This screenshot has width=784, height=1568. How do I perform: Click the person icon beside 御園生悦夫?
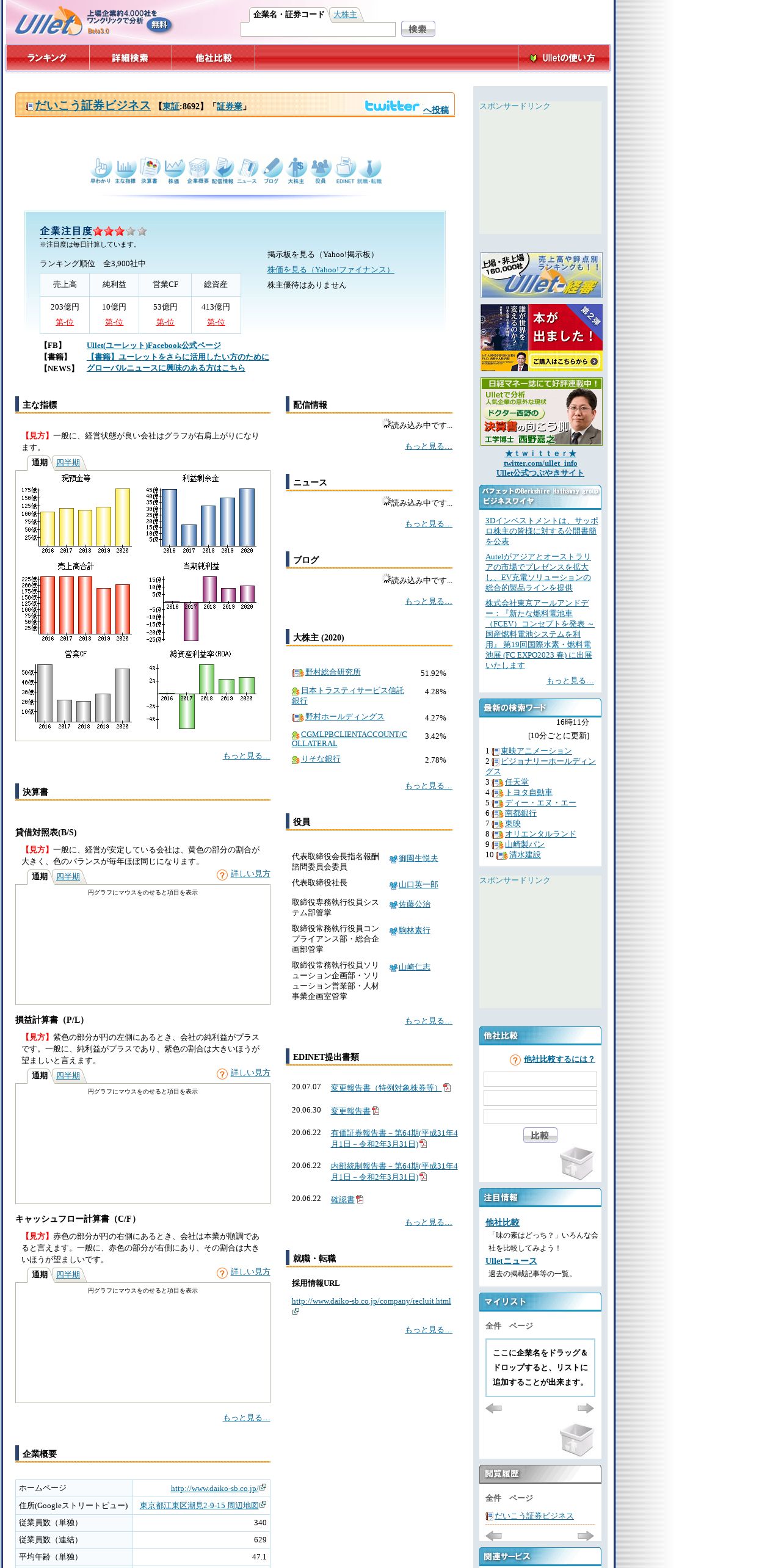coord(393,859)
